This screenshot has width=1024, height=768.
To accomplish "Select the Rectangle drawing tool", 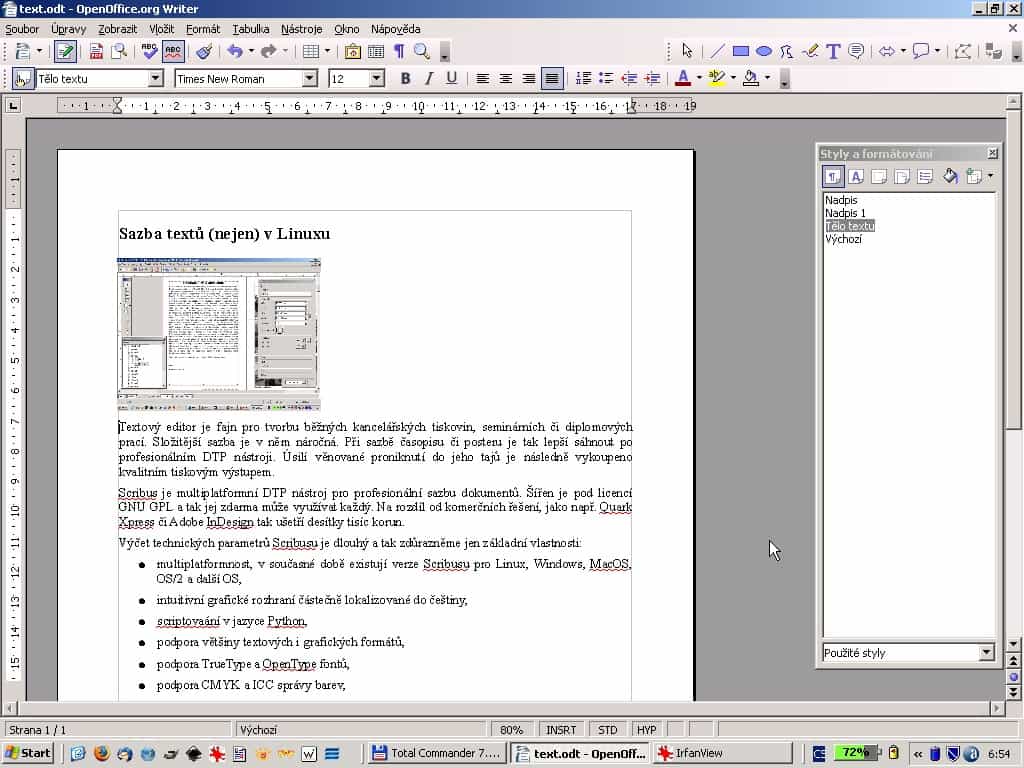I will (x=741, y=51).
